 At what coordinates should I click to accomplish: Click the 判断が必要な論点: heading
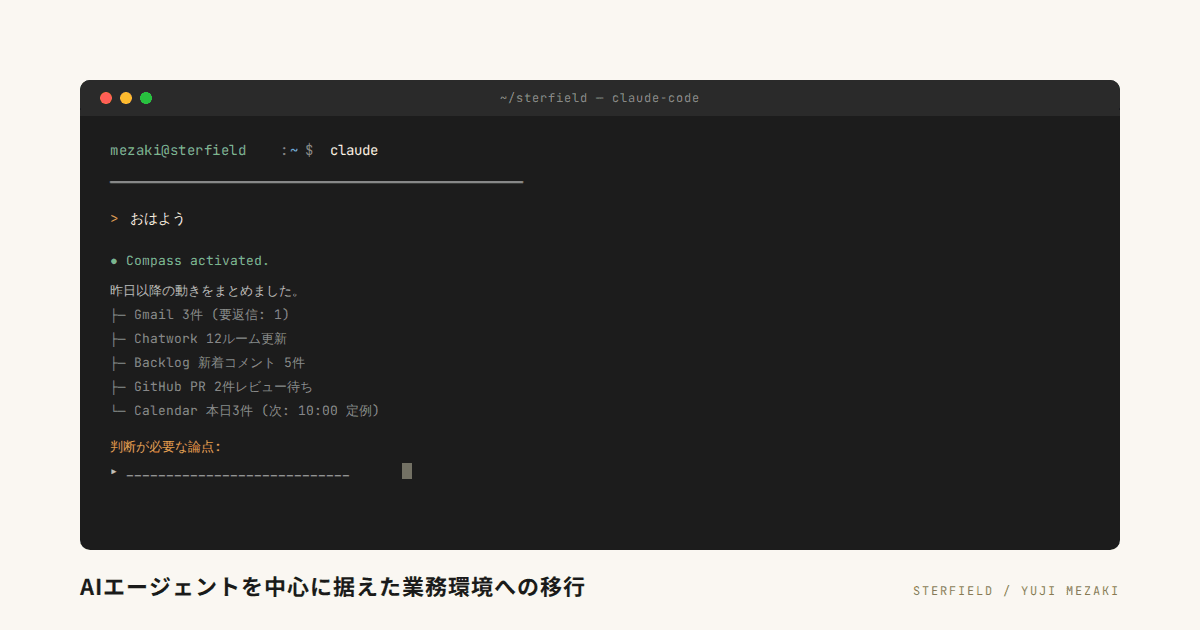click(166, 447)
